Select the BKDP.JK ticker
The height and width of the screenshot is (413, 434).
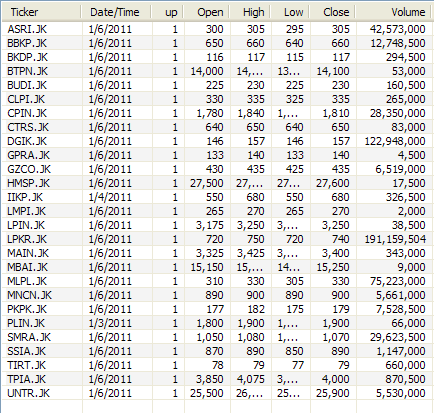(27, 57)
